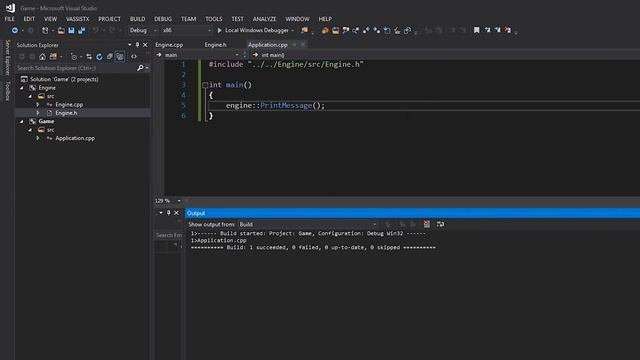The height and width of the screenshot is (360, 640).
Task: Open the PROJECT menu
Action: tap(109, 19)
